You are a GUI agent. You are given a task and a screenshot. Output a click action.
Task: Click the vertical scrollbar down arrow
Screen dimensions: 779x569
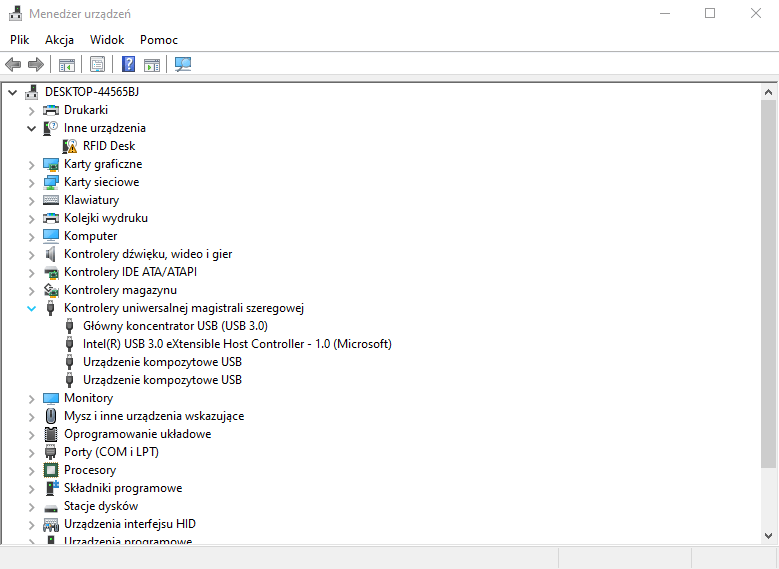[768, 535]
